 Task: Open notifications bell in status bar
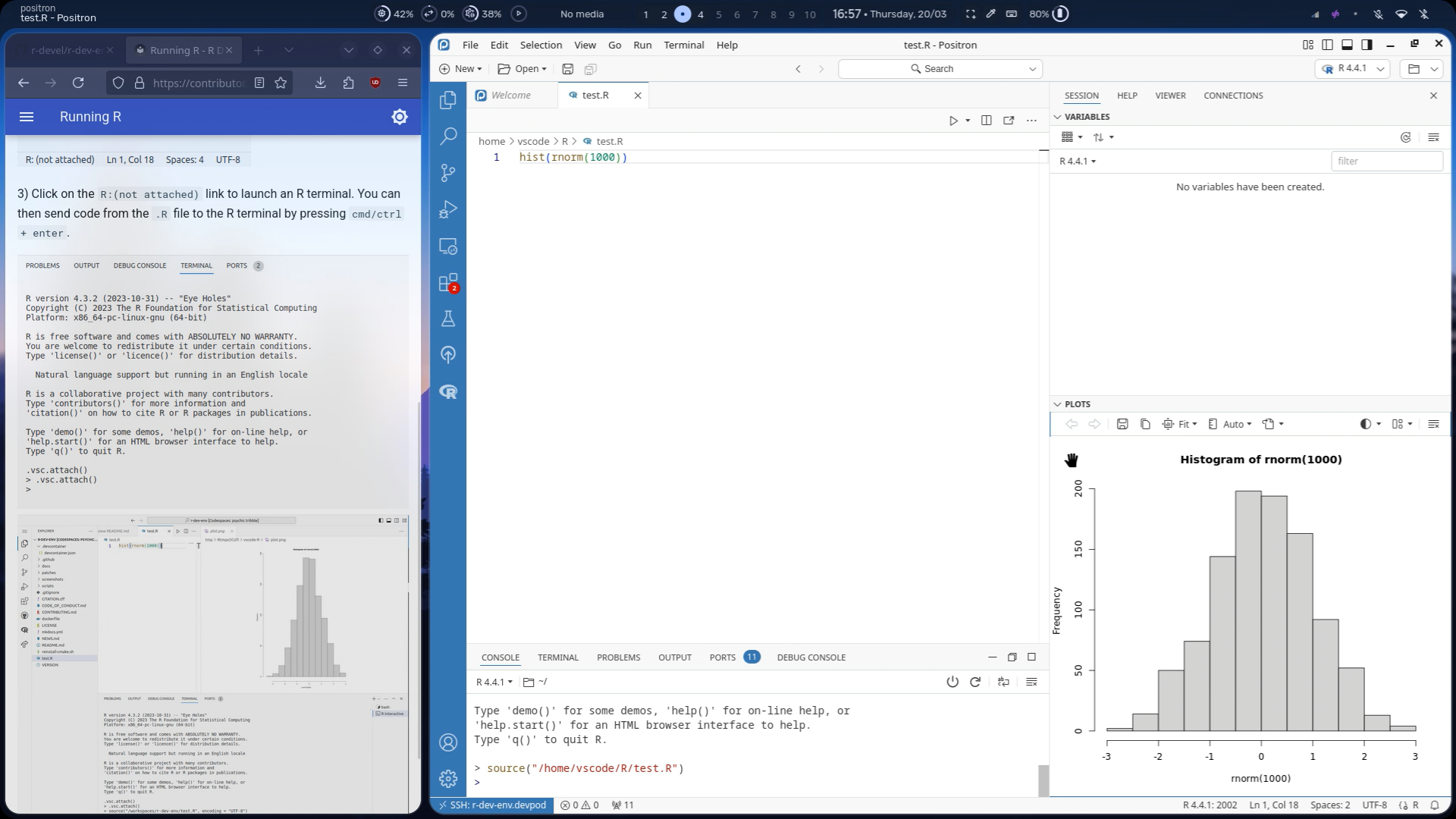tap(1435, 805)
